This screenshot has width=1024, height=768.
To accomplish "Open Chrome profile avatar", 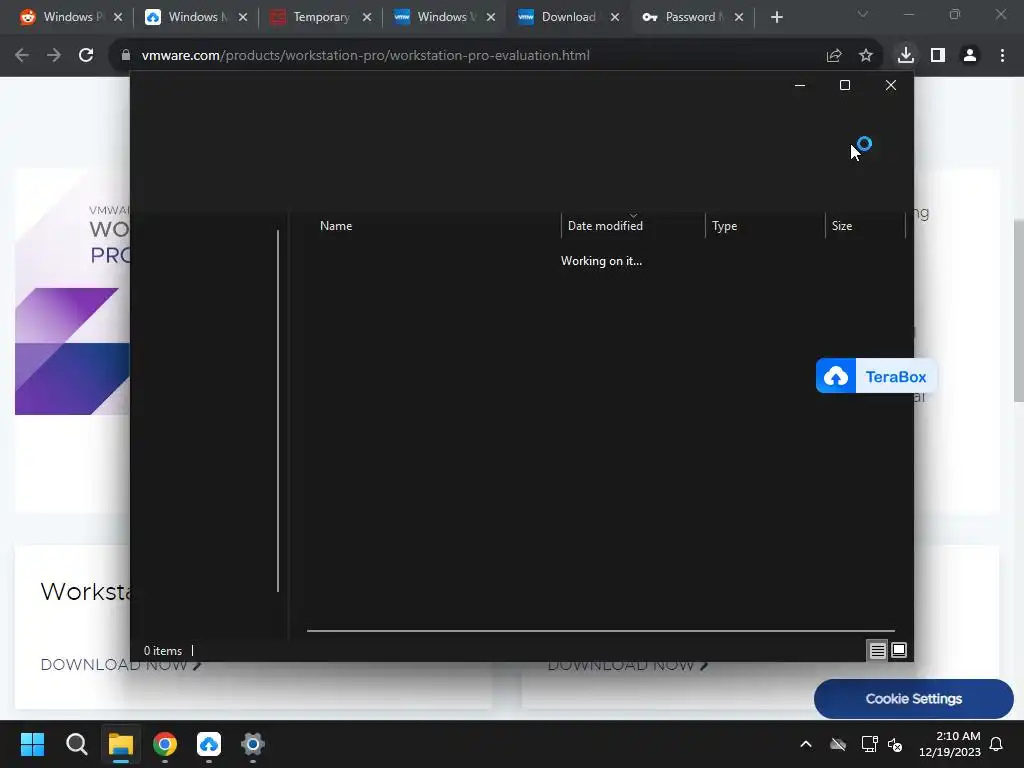I will pyautogui.click(x=970, y=56).
